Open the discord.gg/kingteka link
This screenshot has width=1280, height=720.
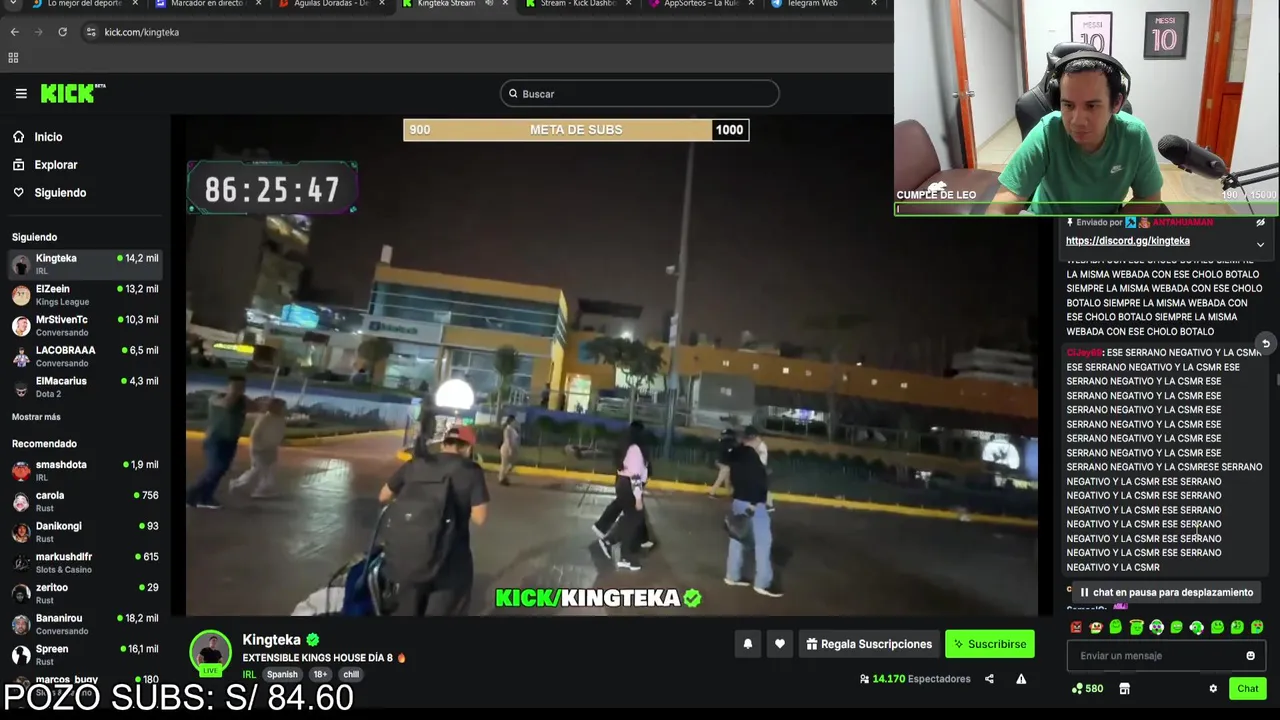(1127, 241)
